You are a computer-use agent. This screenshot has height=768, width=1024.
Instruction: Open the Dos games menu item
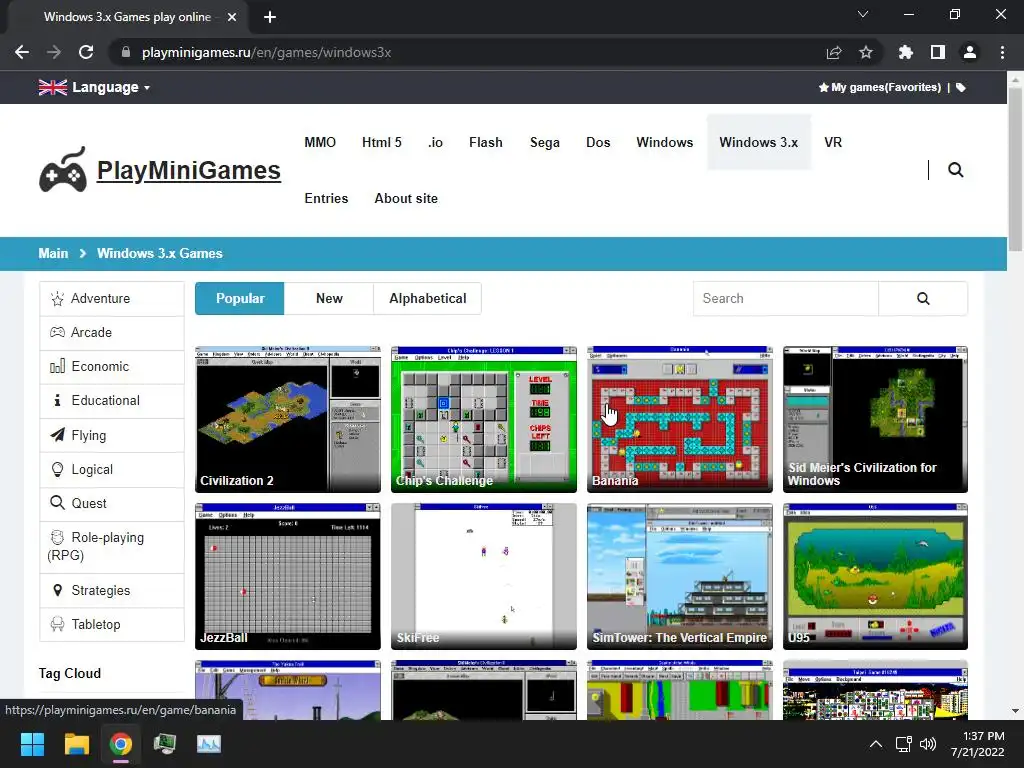tap(598, 142)
